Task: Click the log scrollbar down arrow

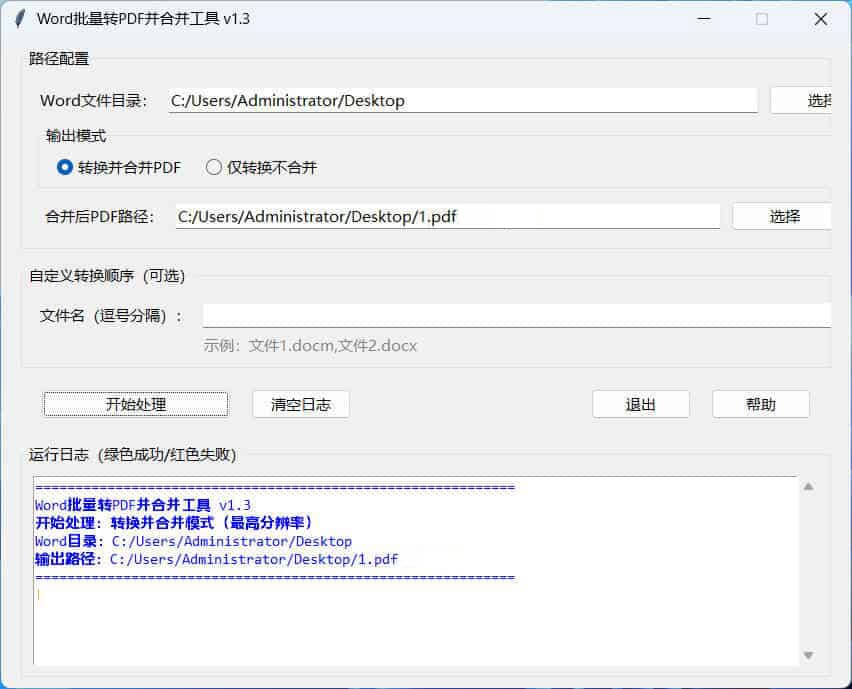Action: pyautogui.click(x=807, y=655)
